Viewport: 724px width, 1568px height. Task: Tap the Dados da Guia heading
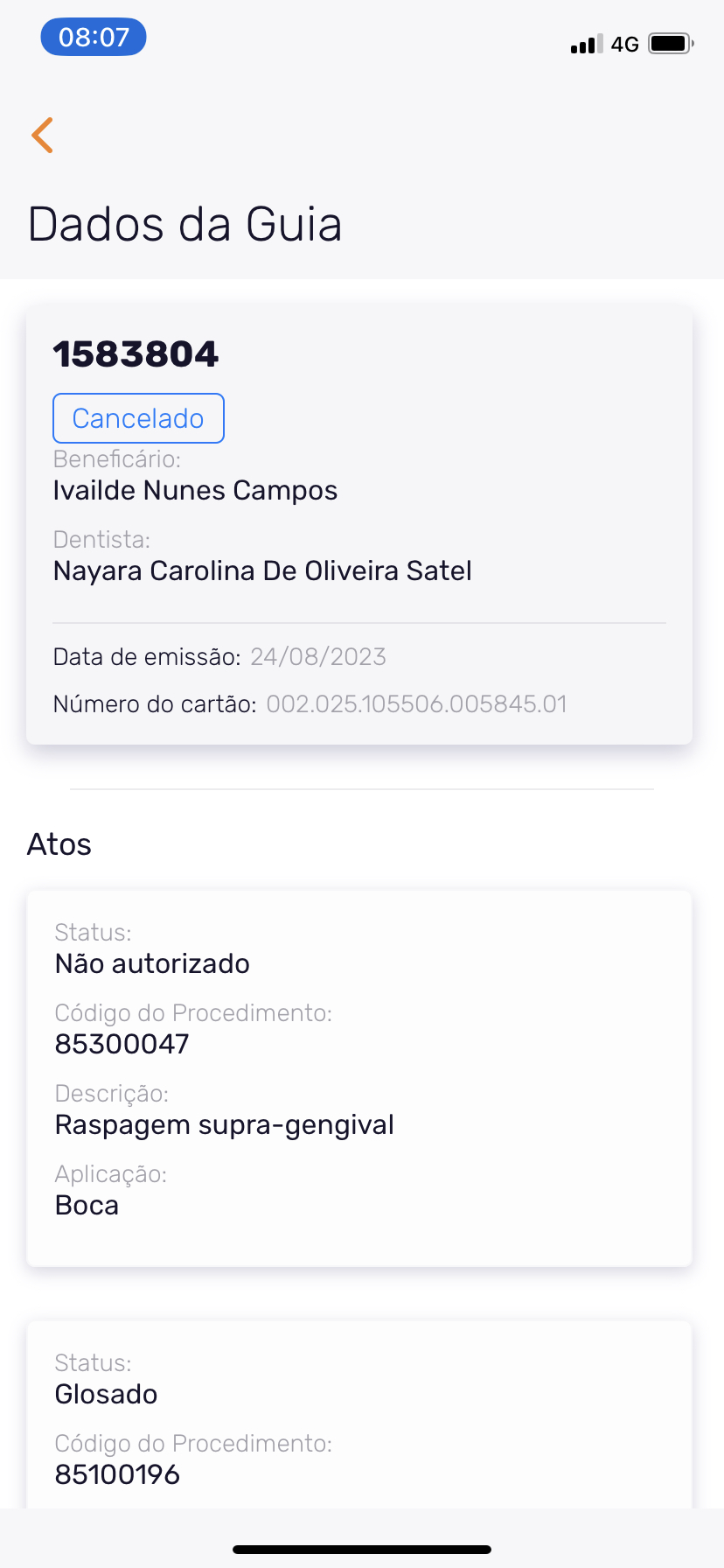click(x=184, y=224)
